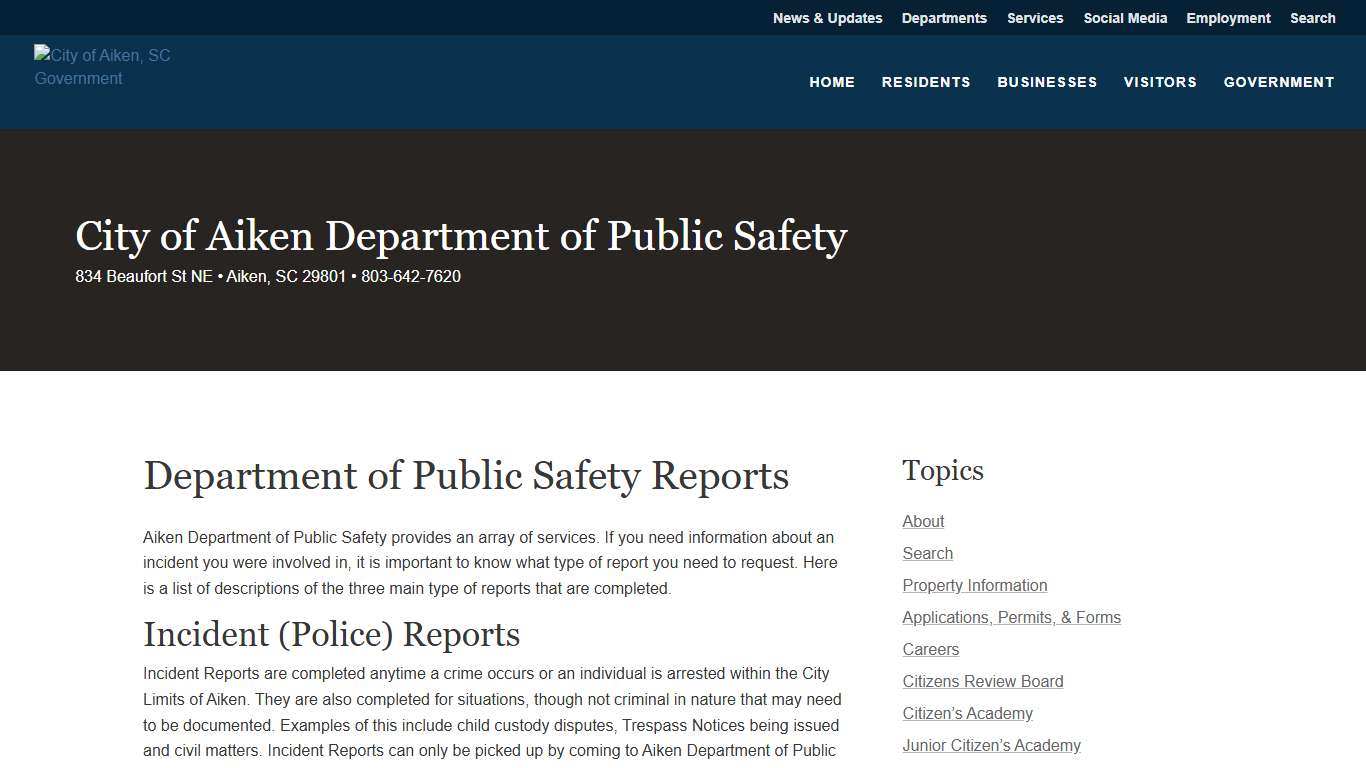This screenshot has height=768, width=1366.
Task: Navigate to HOME in the main menu
Action: (x=832, y=82)
